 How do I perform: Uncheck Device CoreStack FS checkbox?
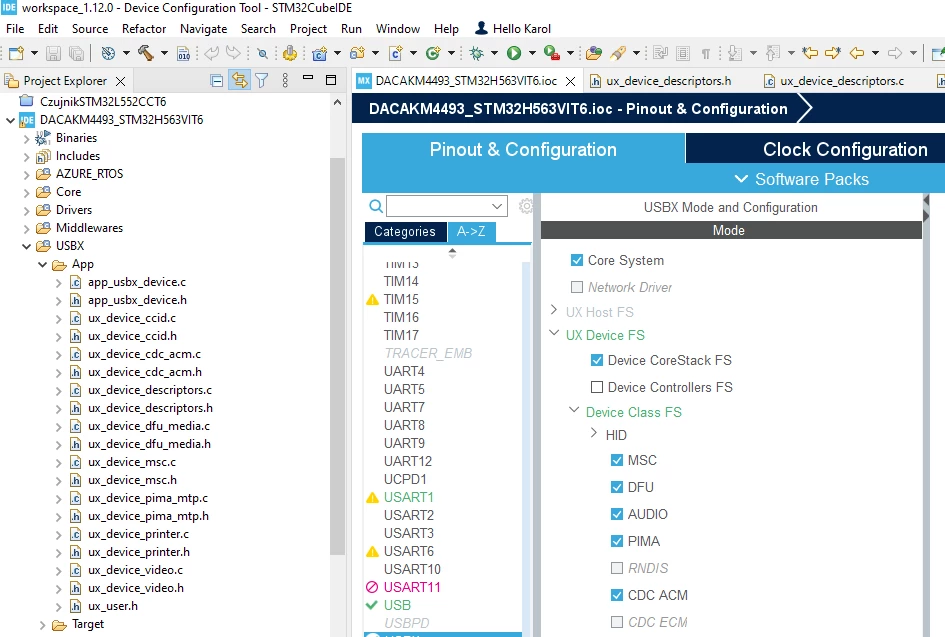click(x=597, y=360)
